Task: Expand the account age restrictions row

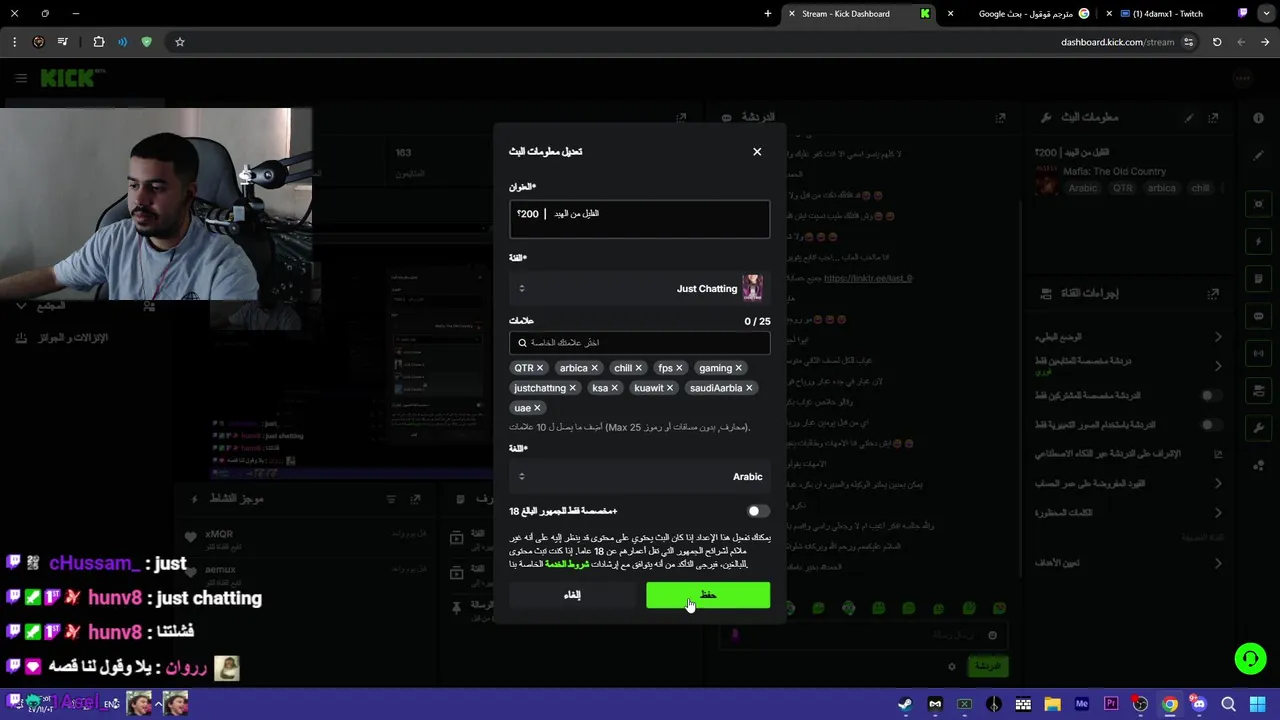Action: click(1127, 483)
